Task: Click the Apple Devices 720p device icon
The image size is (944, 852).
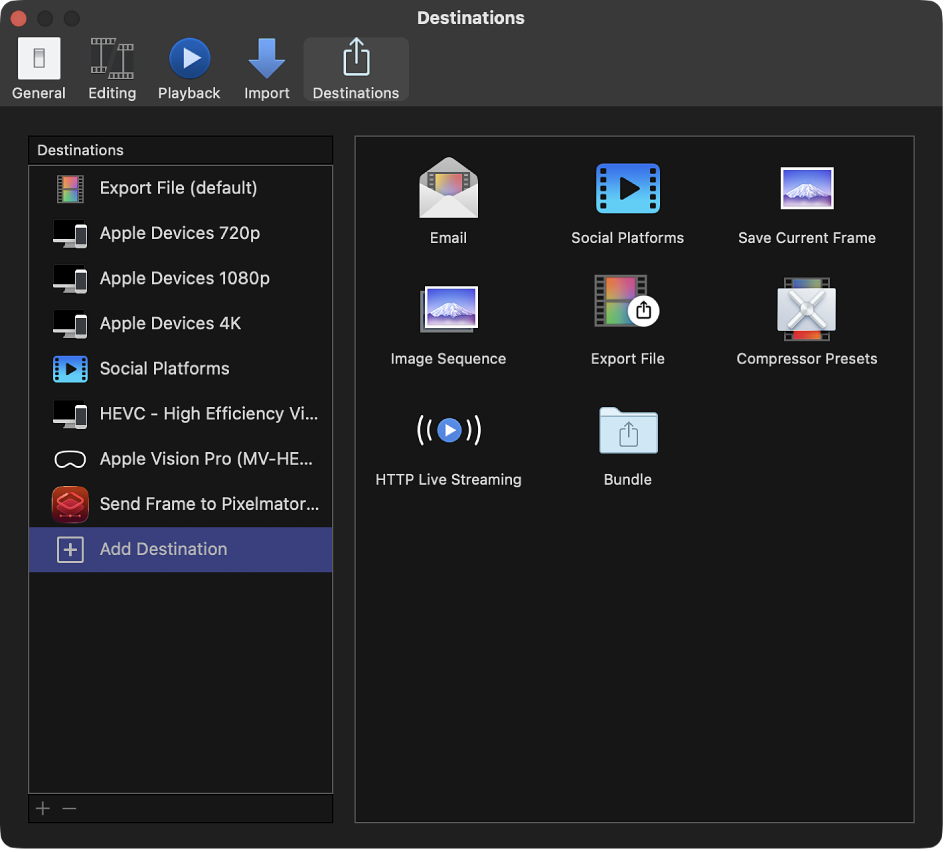Action: click(70, 234)
